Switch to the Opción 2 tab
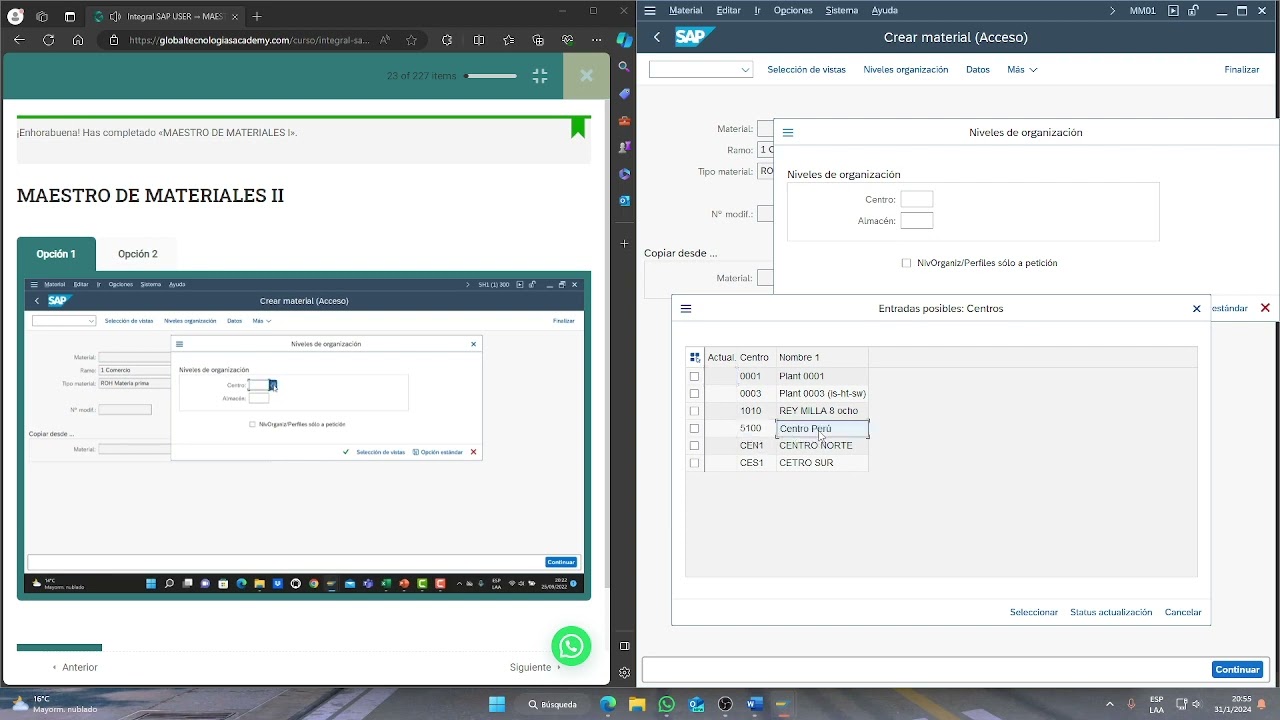Viewport: 1280px width, 720px height. click(138, 254)
